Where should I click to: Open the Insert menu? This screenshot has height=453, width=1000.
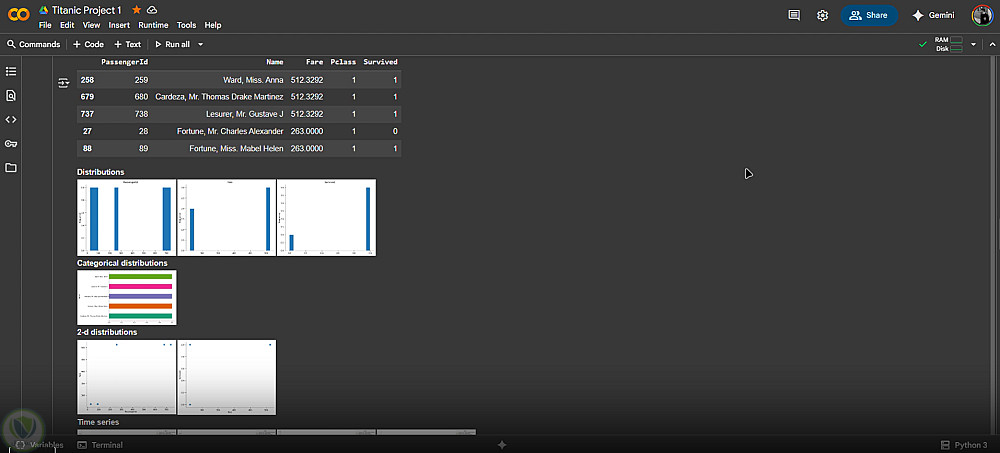119,26
